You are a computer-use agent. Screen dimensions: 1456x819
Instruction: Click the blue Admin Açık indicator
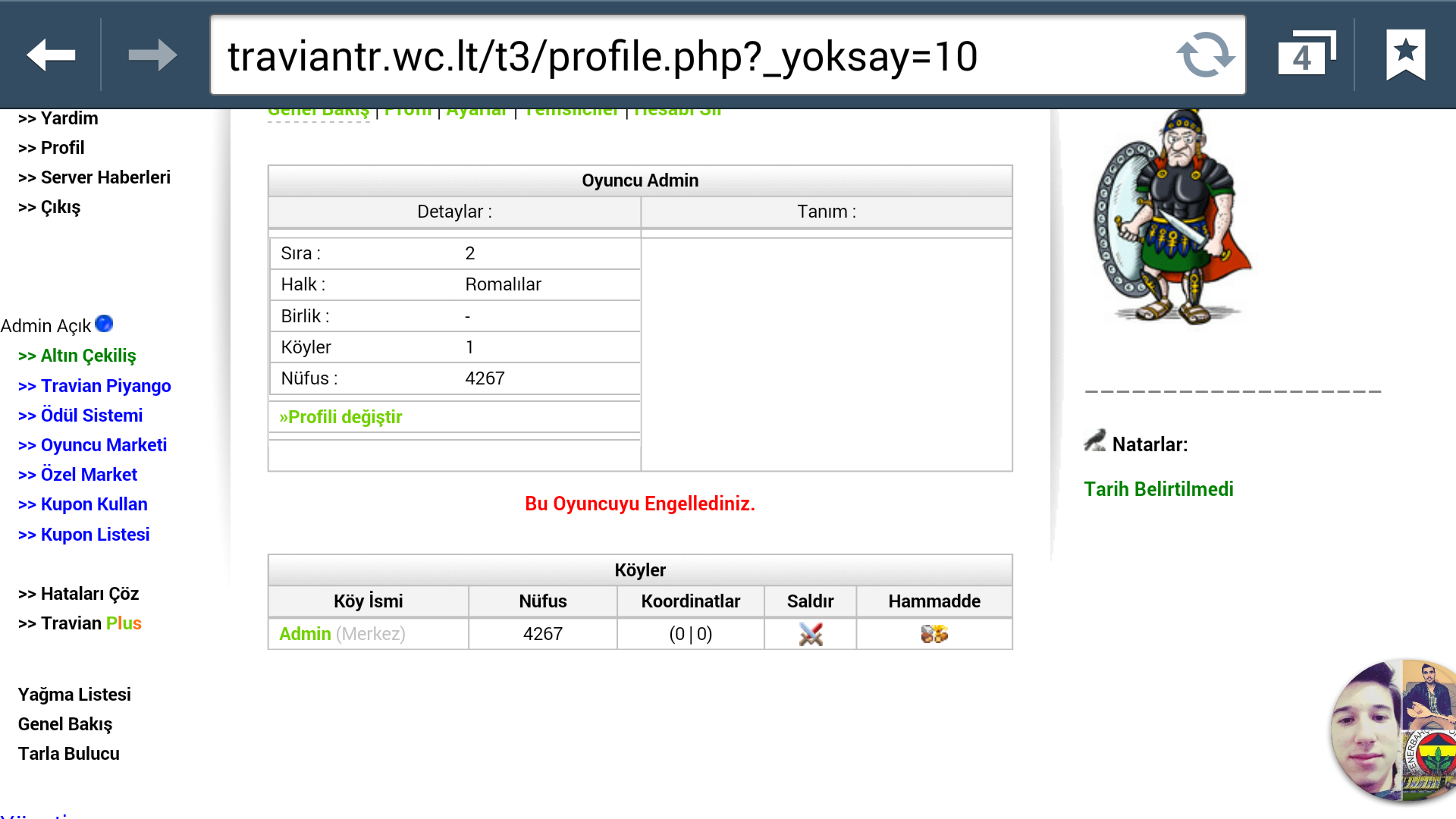pos(105,324)
